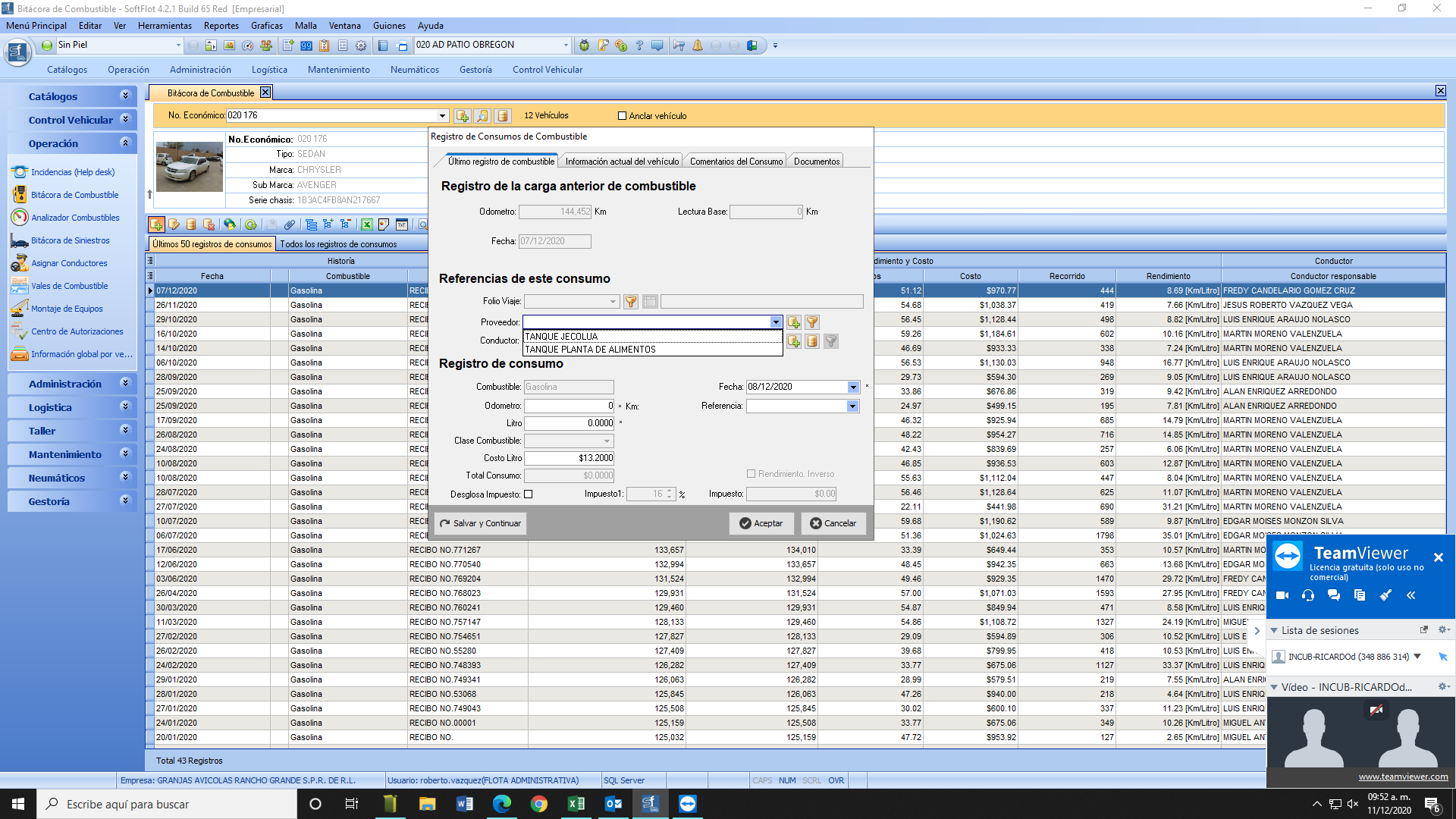Click into the Odometro input field
This screenshot has width=1456, height=819.
(569, 406)
